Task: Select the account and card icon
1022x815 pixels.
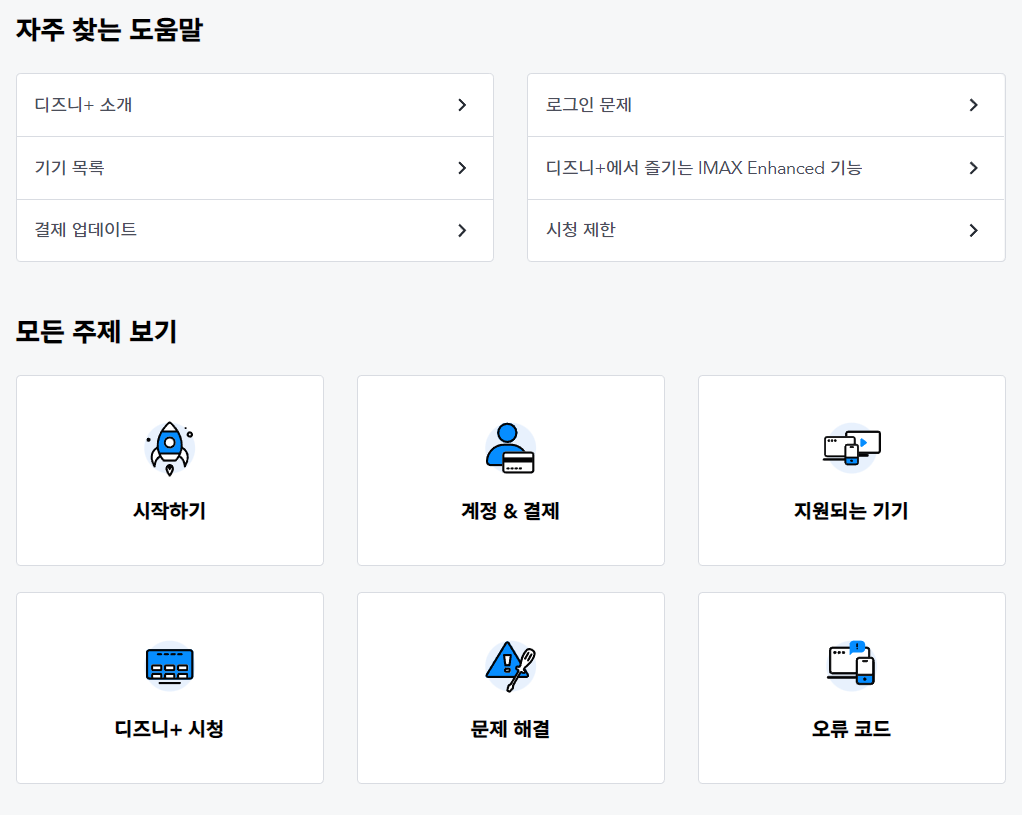Action: [x=510, y=449]
